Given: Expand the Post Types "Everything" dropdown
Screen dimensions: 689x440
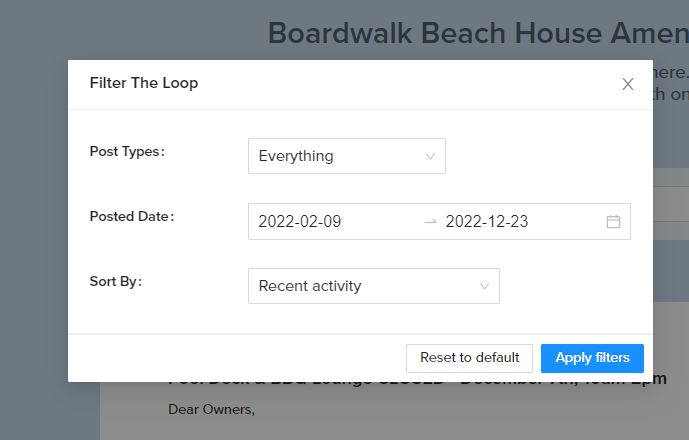Looking at the screenshot, I should 347,156.
